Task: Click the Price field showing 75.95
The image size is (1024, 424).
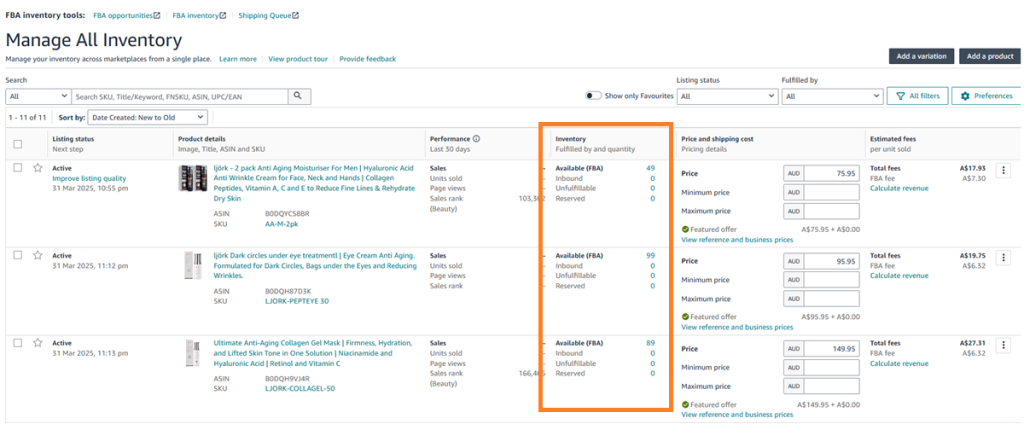Action: tap(831, 174)
